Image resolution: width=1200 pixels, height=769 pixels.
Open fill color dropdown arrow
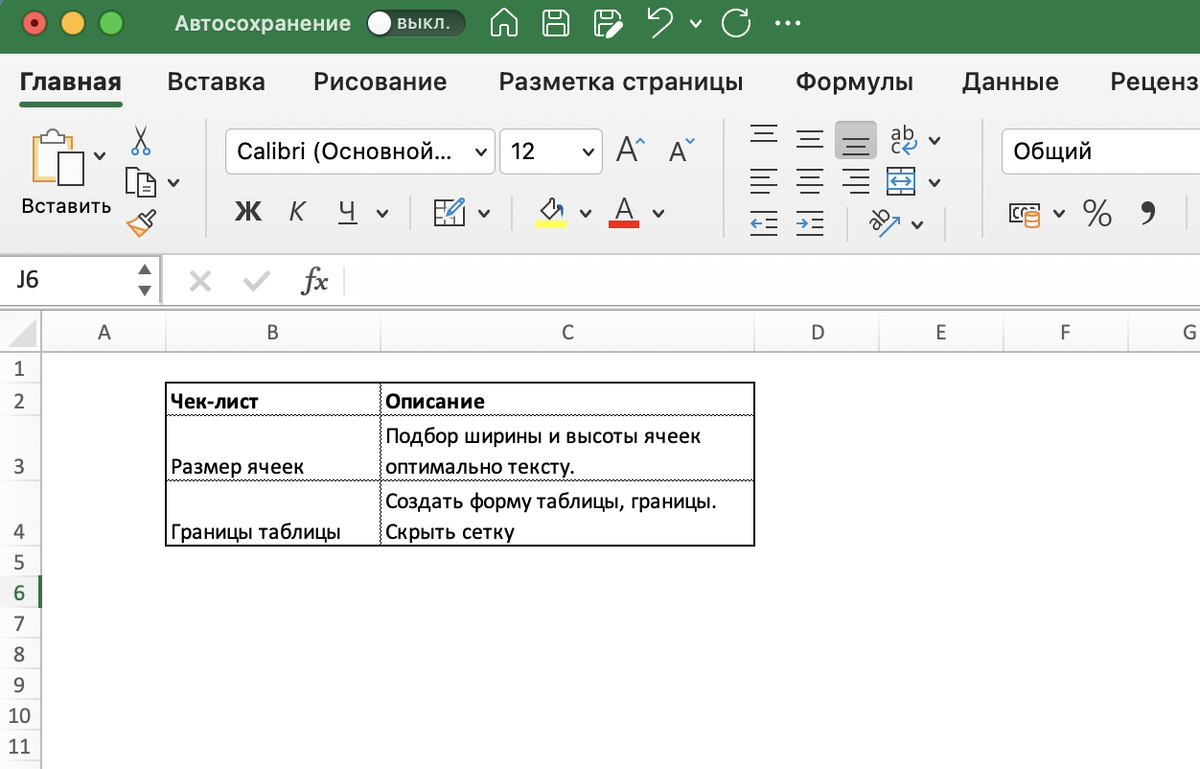(586, 213)
